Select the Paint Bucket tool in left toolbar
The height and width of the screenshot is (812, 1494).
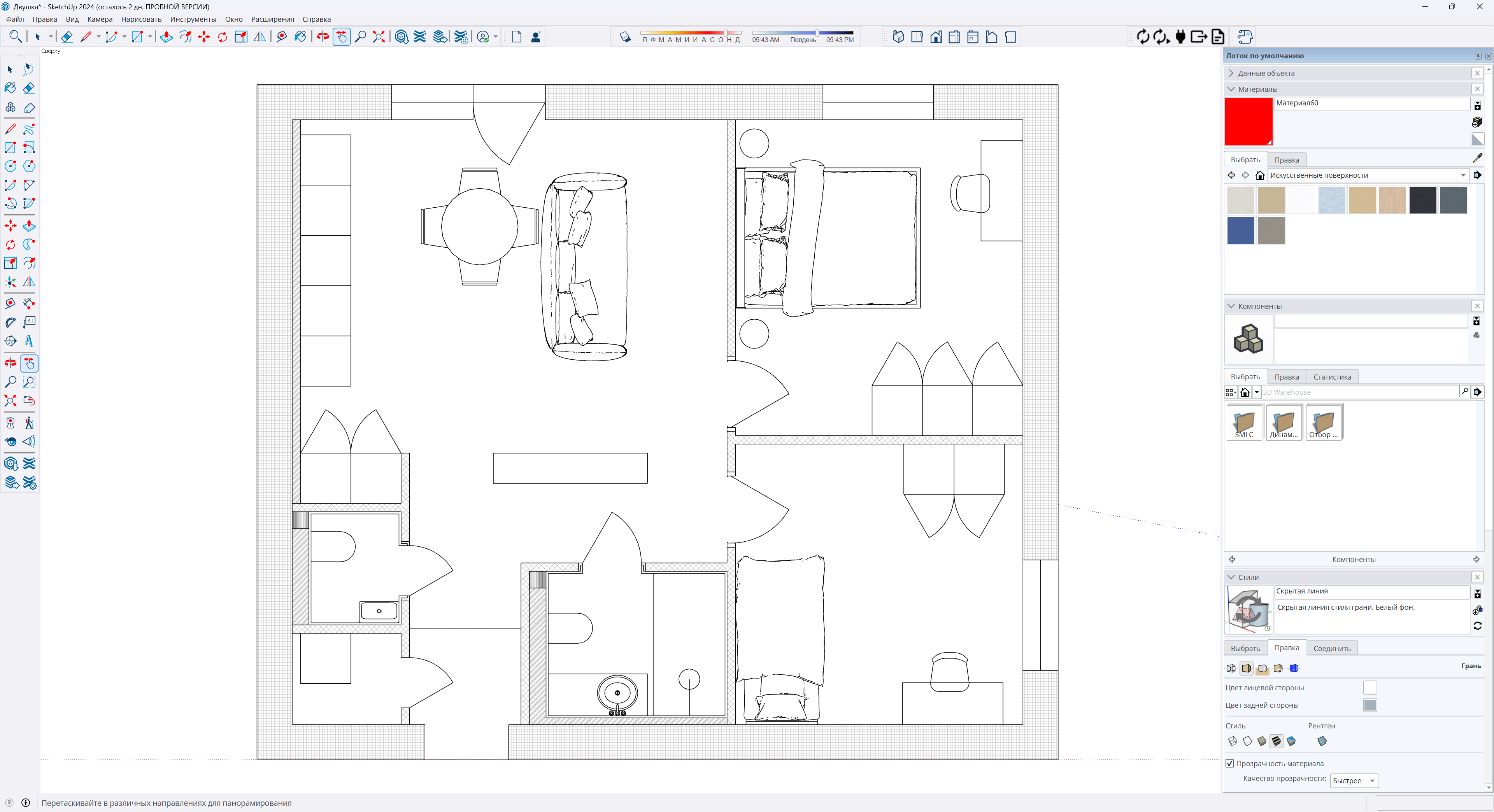(11, 88)
